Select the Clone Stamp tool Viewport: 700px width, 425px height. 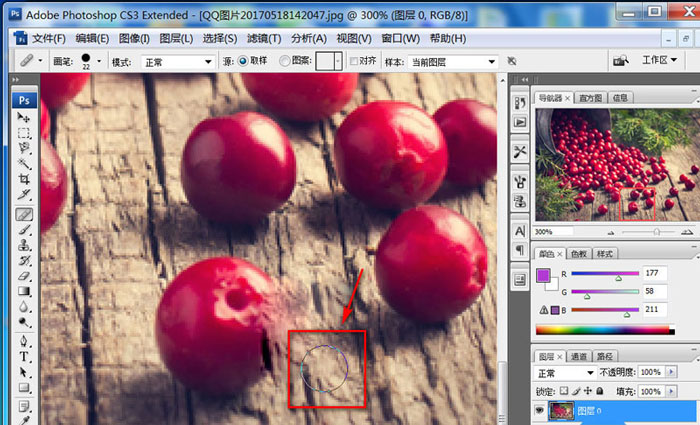(24, 245)
